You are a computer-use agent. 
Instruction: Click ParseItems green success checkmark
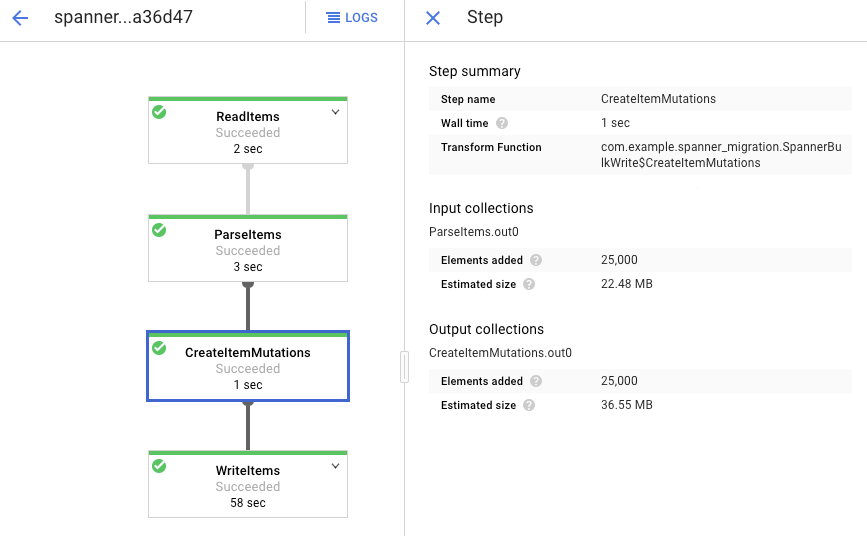[x=159, y=230]
